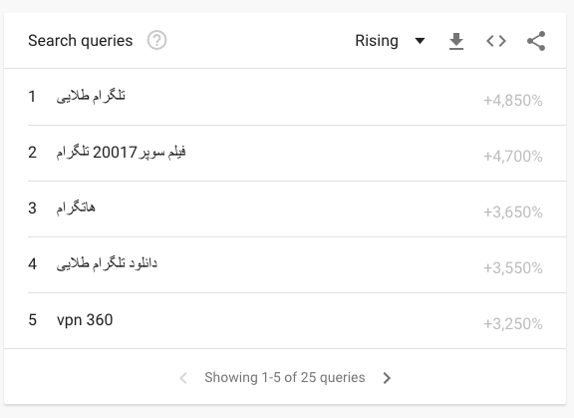Click the +4,850% rise value
The image size is (574, 418).
click(x=513, y=100)
